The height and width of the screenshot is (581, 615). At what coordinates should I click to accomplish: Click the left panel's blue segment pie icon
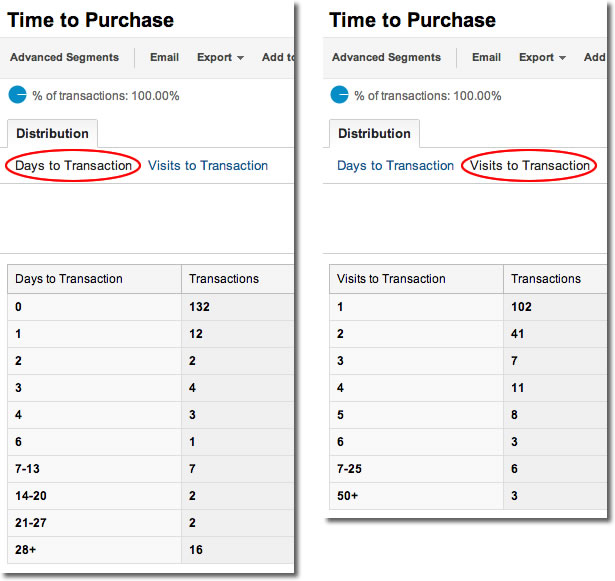coord(17,95)
